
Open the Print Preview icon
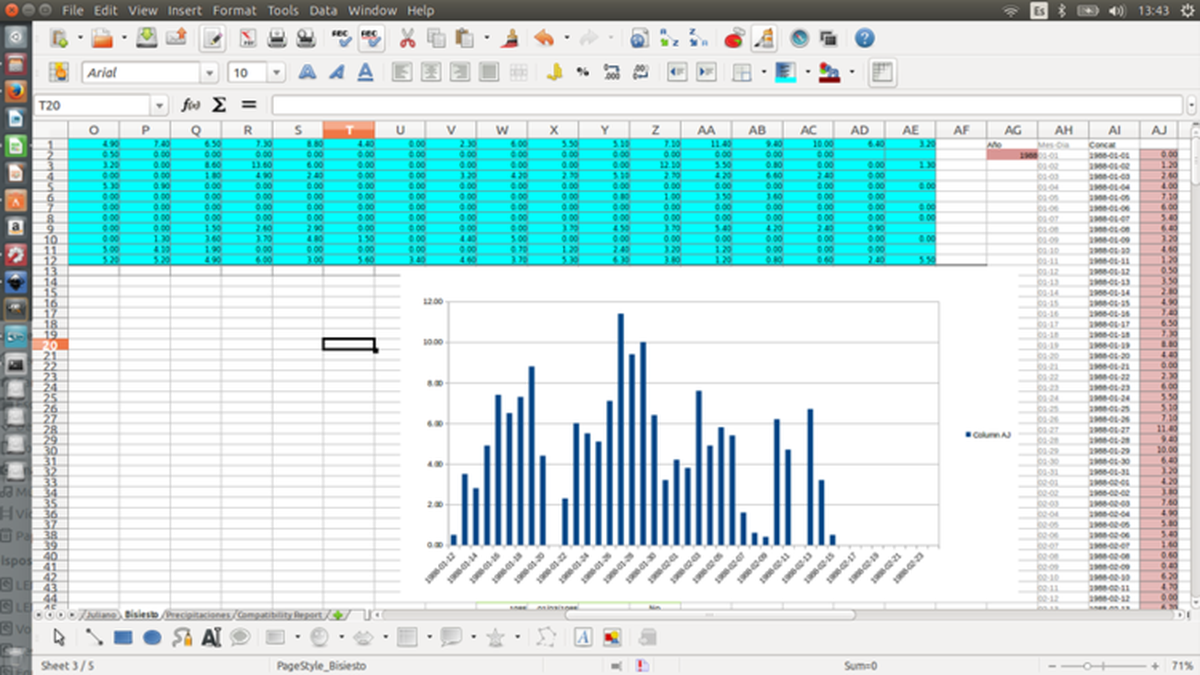[x=307, y=38]
